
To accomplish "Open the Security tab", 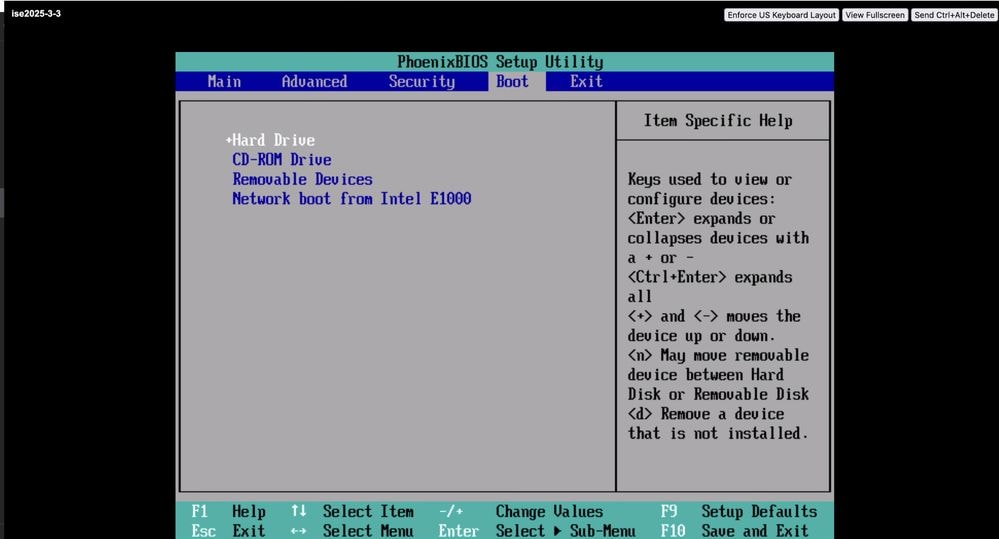I will [x=422, y=82].
